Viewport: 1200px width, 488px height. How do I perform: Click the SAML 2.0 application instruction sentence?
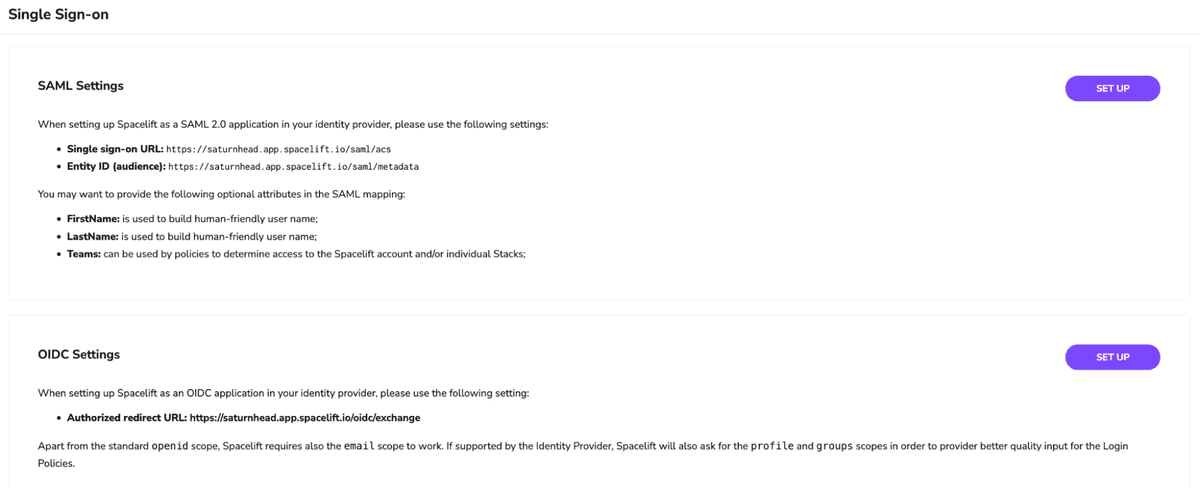(x=293, y=125)
